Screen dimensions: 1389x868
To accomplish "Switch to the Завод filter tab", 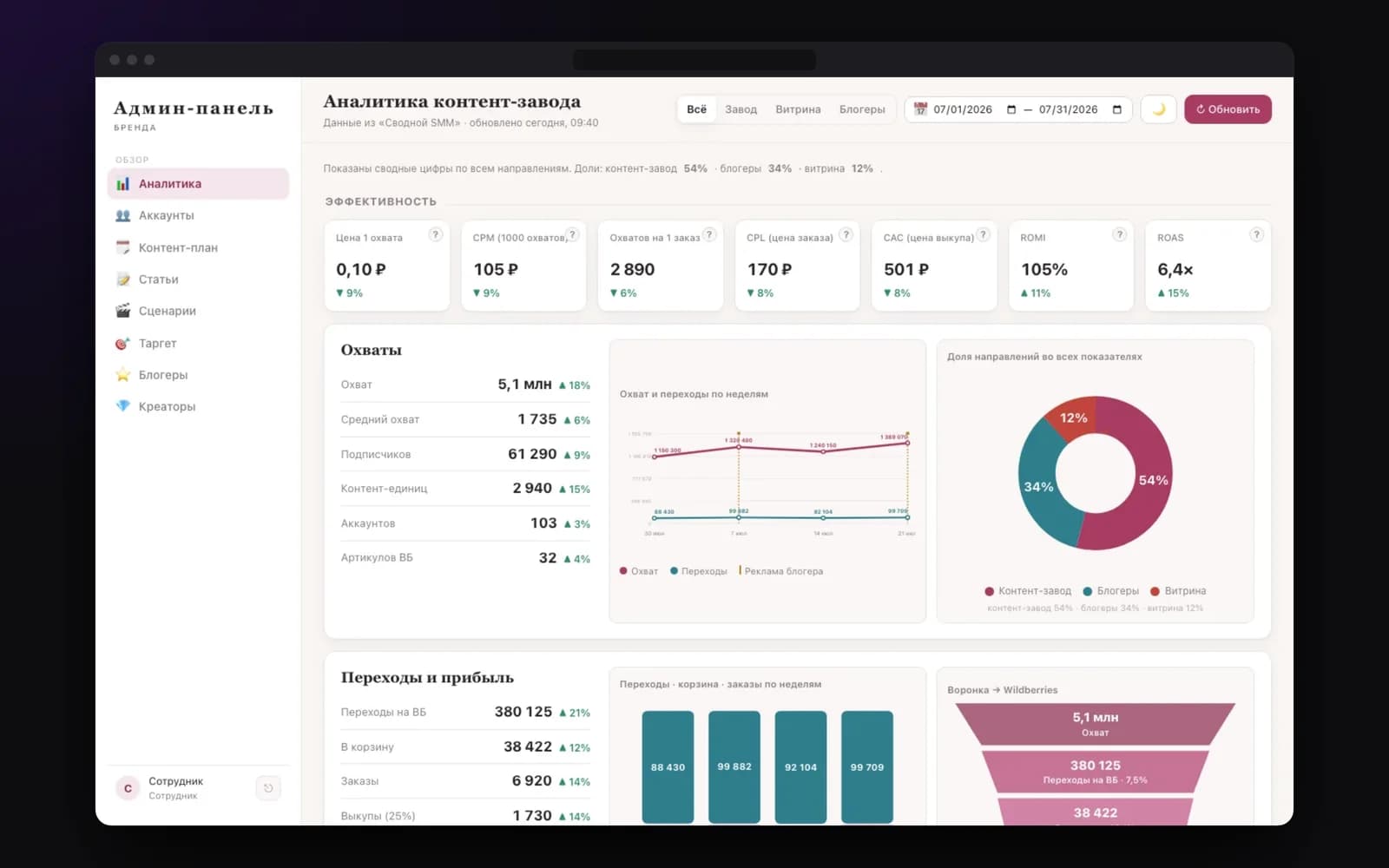I will point(741,109).
